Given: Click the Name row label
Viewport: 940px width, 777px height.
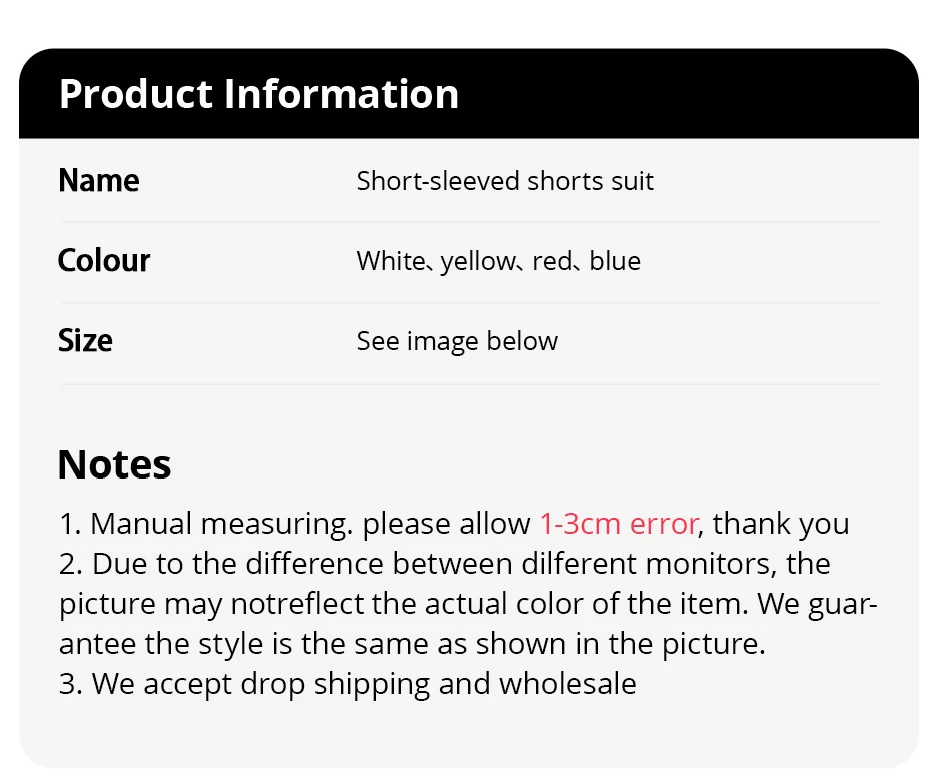Looking at the screenshot, I should point(98,181).
